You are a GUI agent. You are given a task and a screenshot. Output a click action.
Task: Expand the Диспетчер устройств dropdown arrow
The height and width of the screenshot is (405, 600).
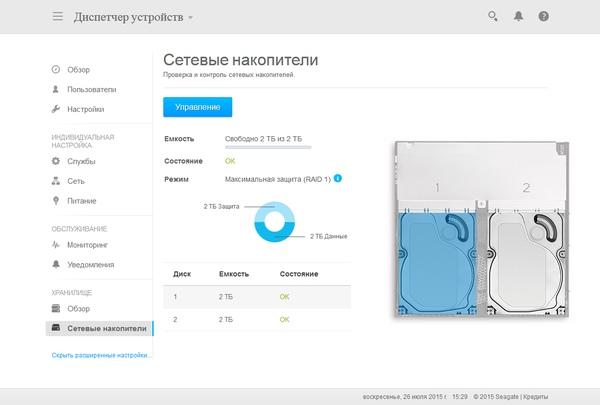191,18
